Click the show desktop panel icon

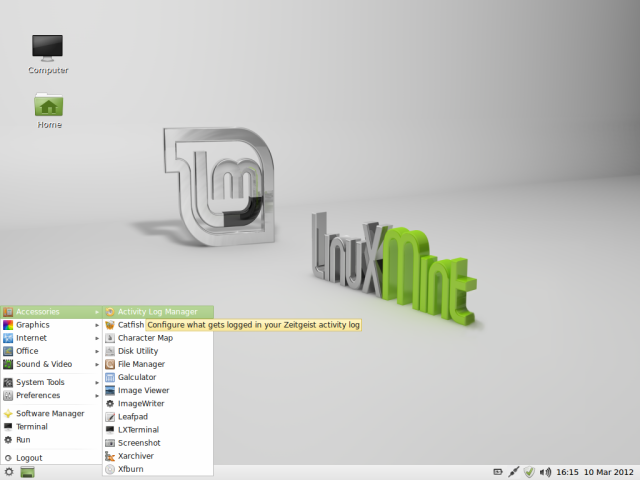pyautogui.click(x=27, y=472)
